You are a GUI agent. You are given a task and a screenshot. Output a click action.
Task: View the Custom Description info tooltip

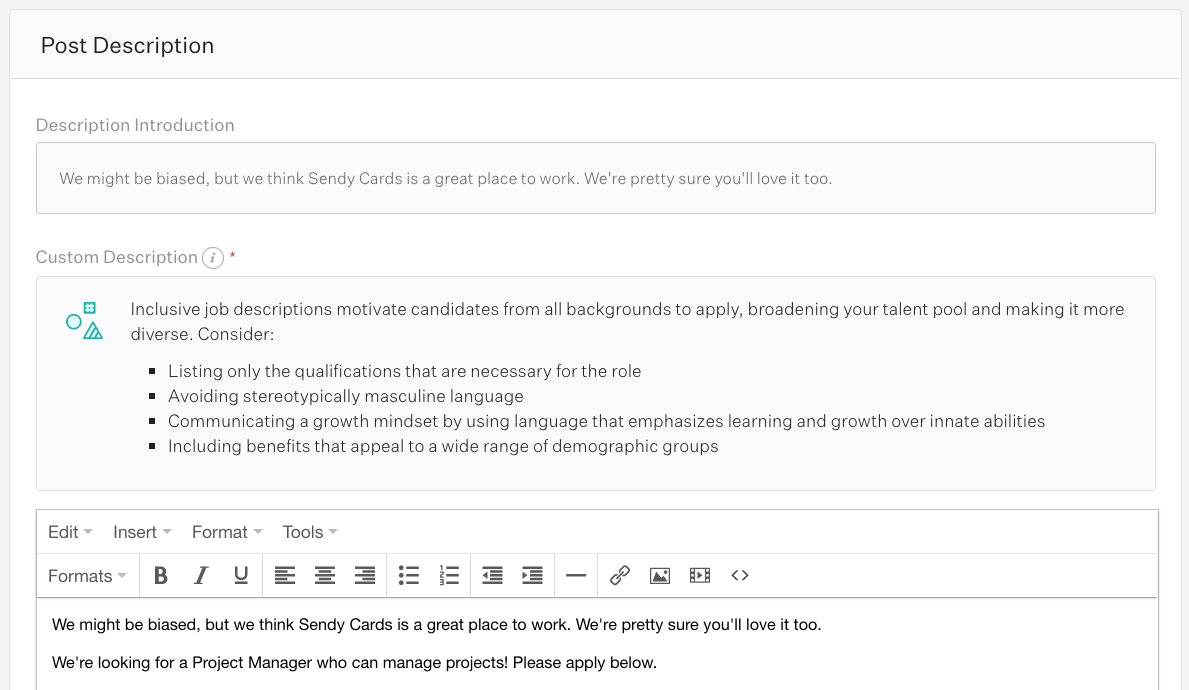click(x=211, y=257)
